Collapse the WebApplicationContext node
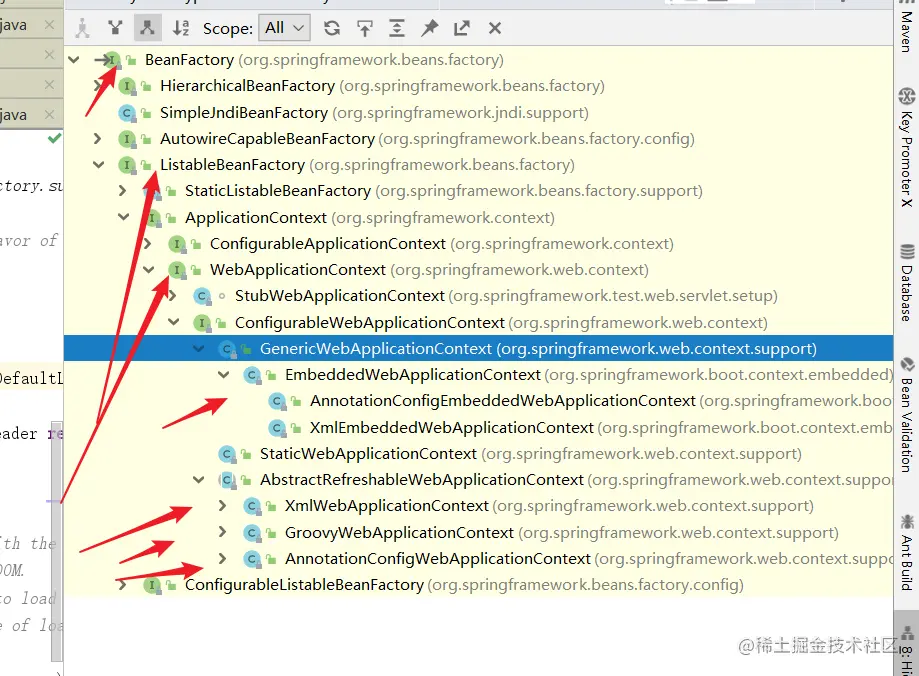 click(148, 270)
